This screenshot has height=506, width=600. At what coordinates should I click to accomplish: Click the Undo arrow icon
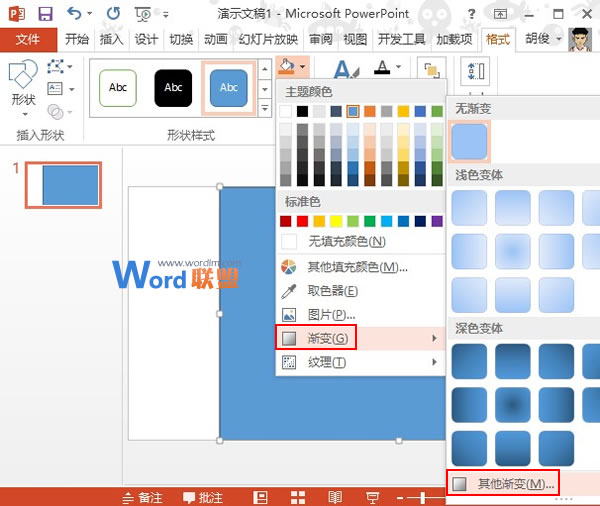coord(74,14)
